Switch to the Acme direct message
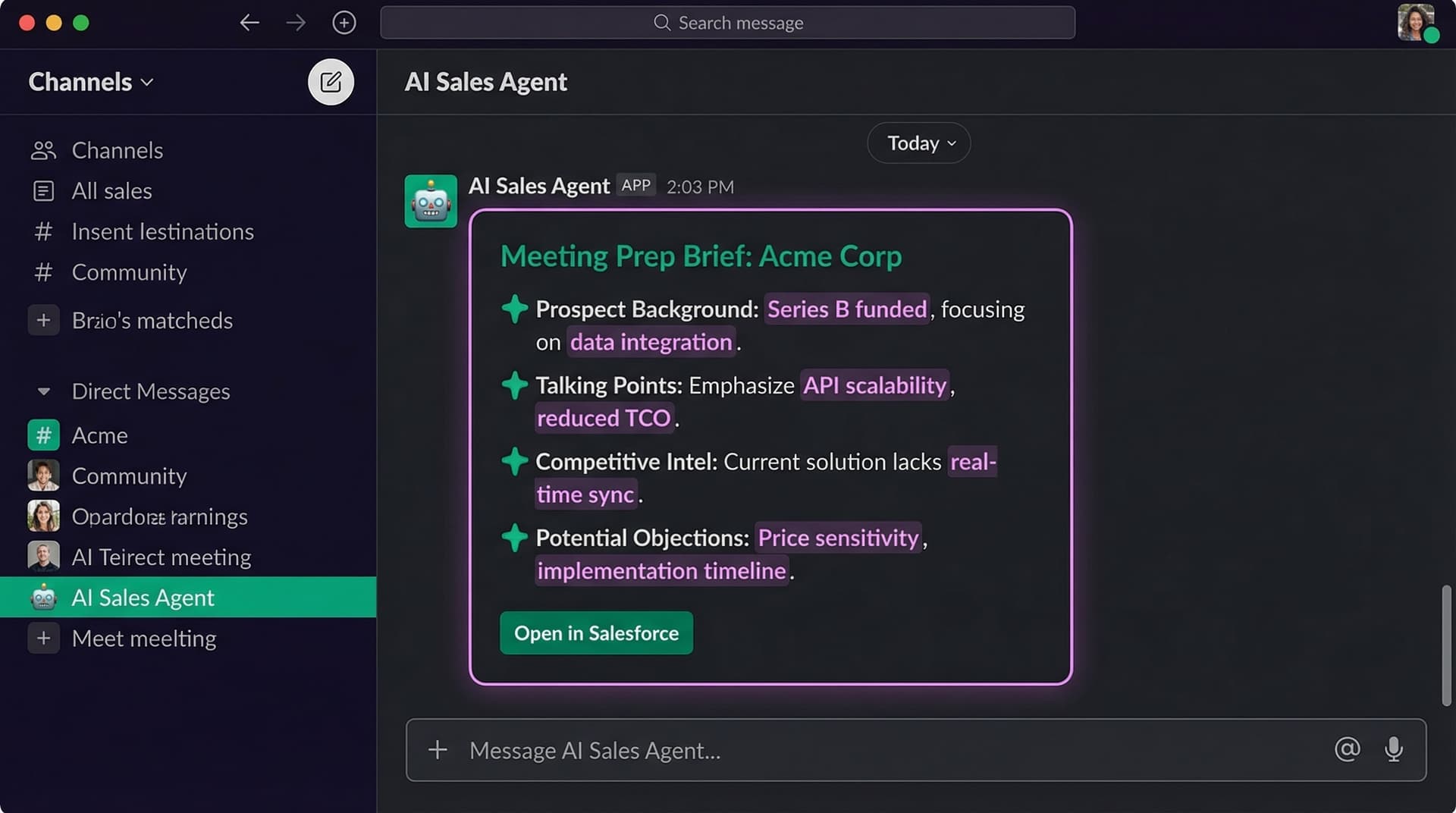This screenshot has width=1456, height=813. tap(99, 435)
